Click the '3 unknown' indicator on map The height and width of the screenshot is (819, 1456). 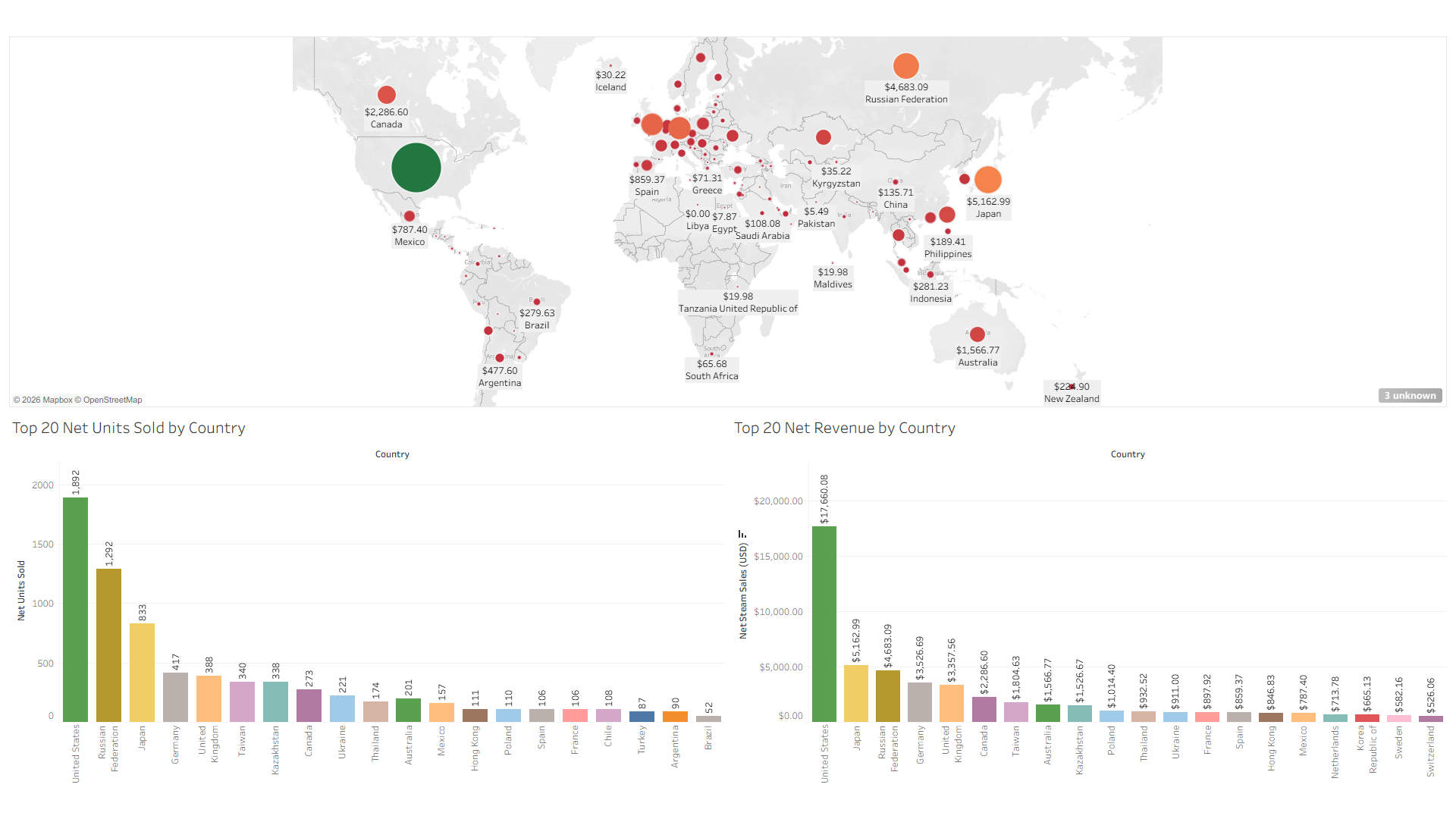(1410, 396)
